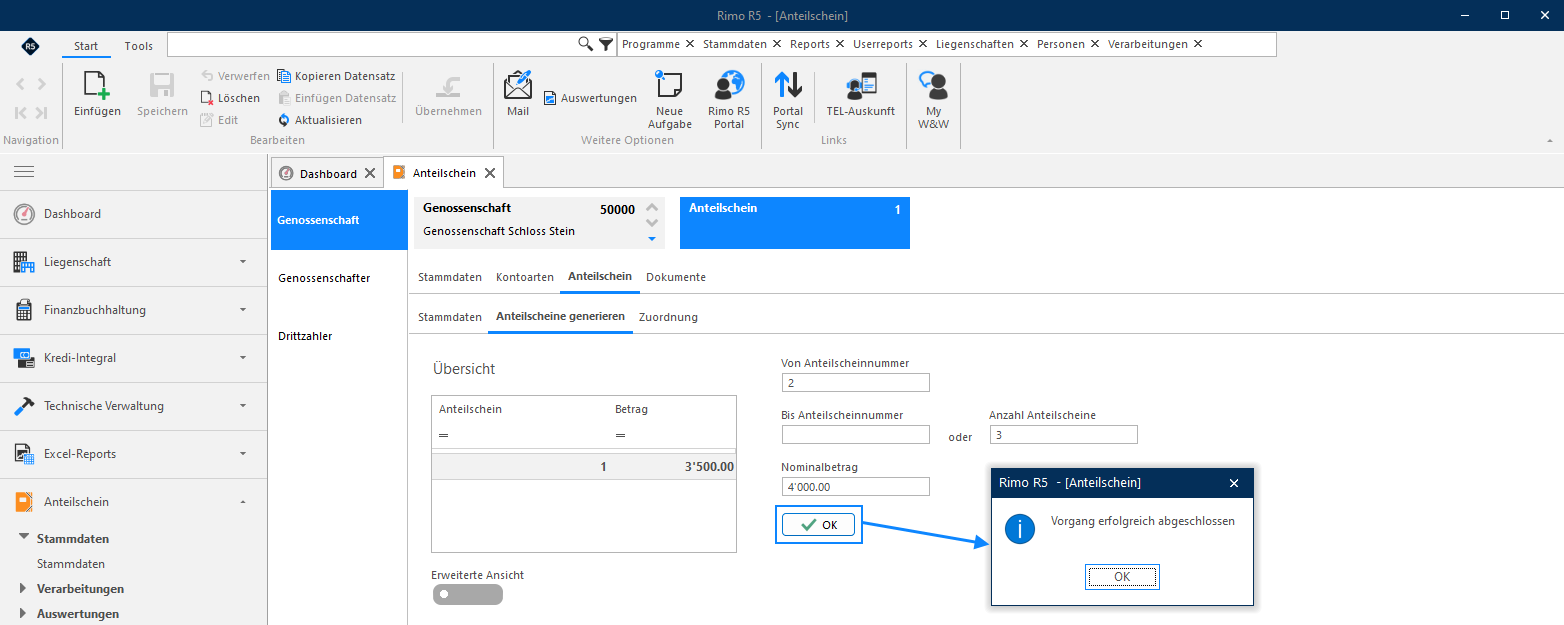Open the Dokumente tab
Image resolution: width=1564 pixels, height=625 pixels.
[x=676, y=277]
